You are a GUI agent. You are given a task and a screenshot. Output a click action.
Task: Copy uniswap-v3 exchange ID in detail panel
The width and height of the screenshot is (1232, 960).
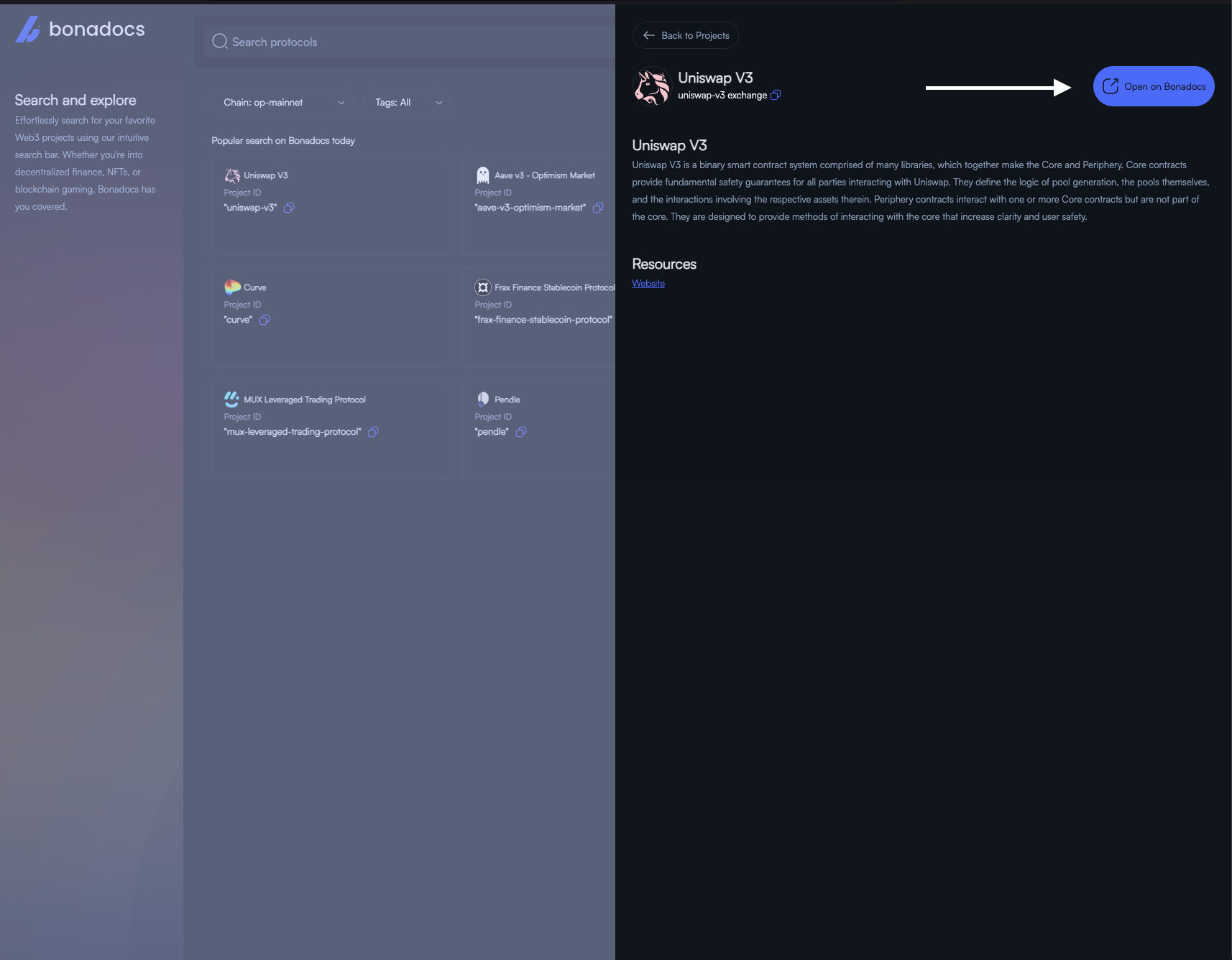pyautogui.click(x=776, y=95)
